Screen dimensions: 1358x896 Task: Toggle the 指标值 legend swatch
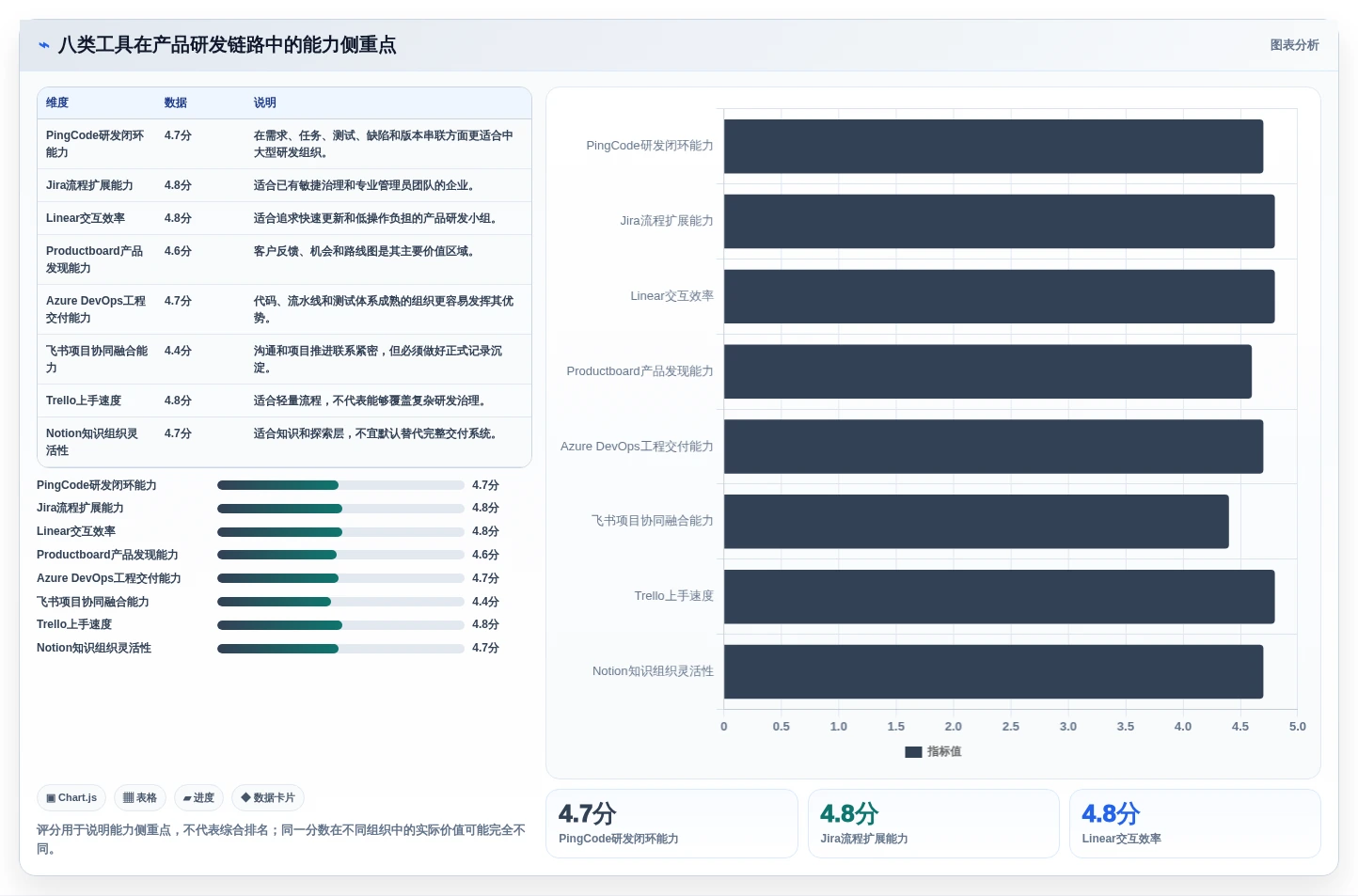(x=913, y=752)
